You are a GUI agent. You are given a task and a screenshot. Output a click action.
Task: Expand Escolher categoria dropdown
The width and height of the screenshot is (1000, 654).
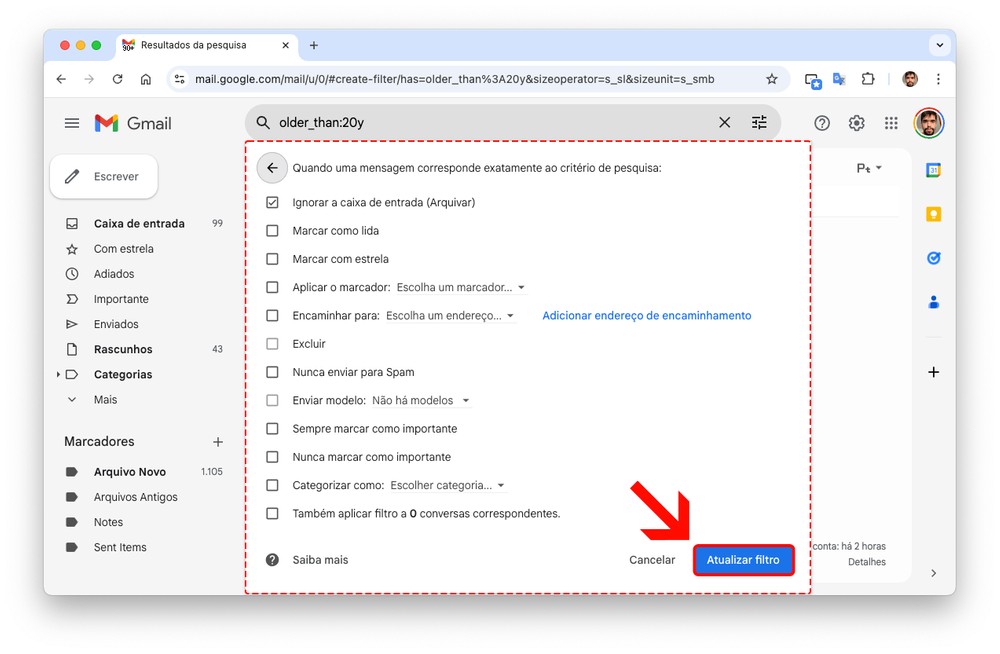pyautogui.click(x=447, y=485)
